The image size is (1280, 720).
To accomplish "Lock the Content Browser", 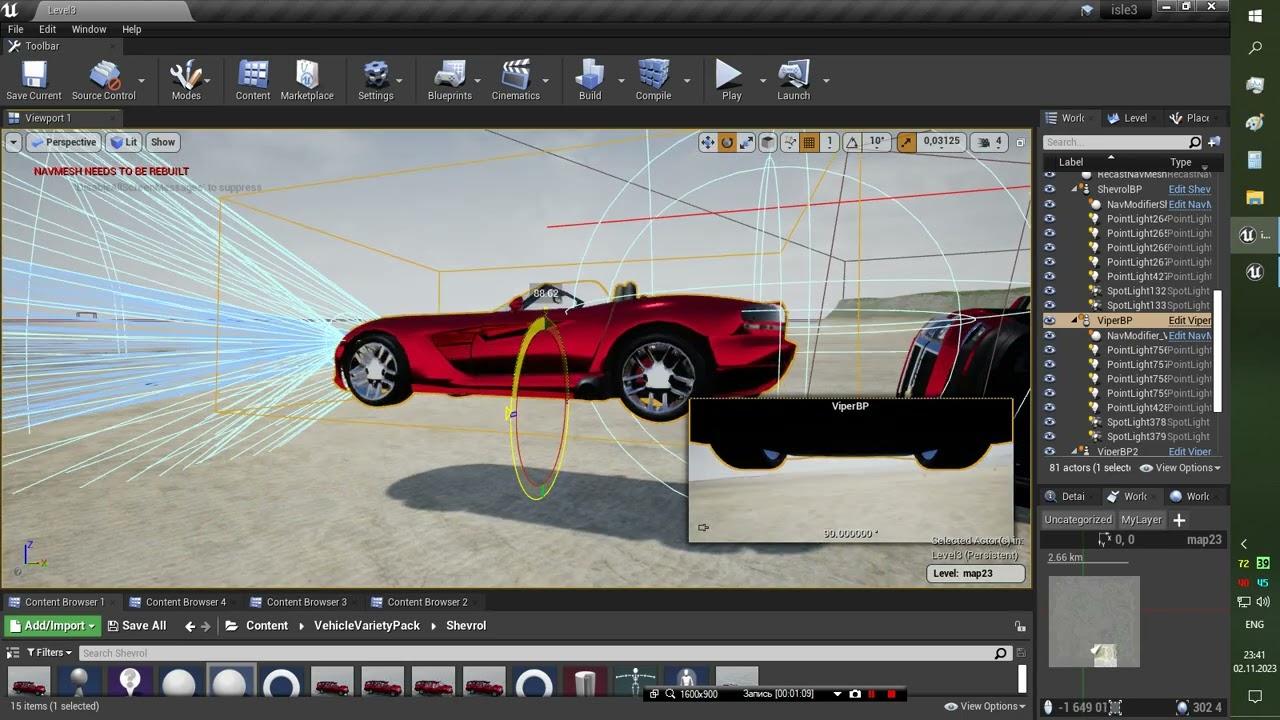I will pos(1020,626).
